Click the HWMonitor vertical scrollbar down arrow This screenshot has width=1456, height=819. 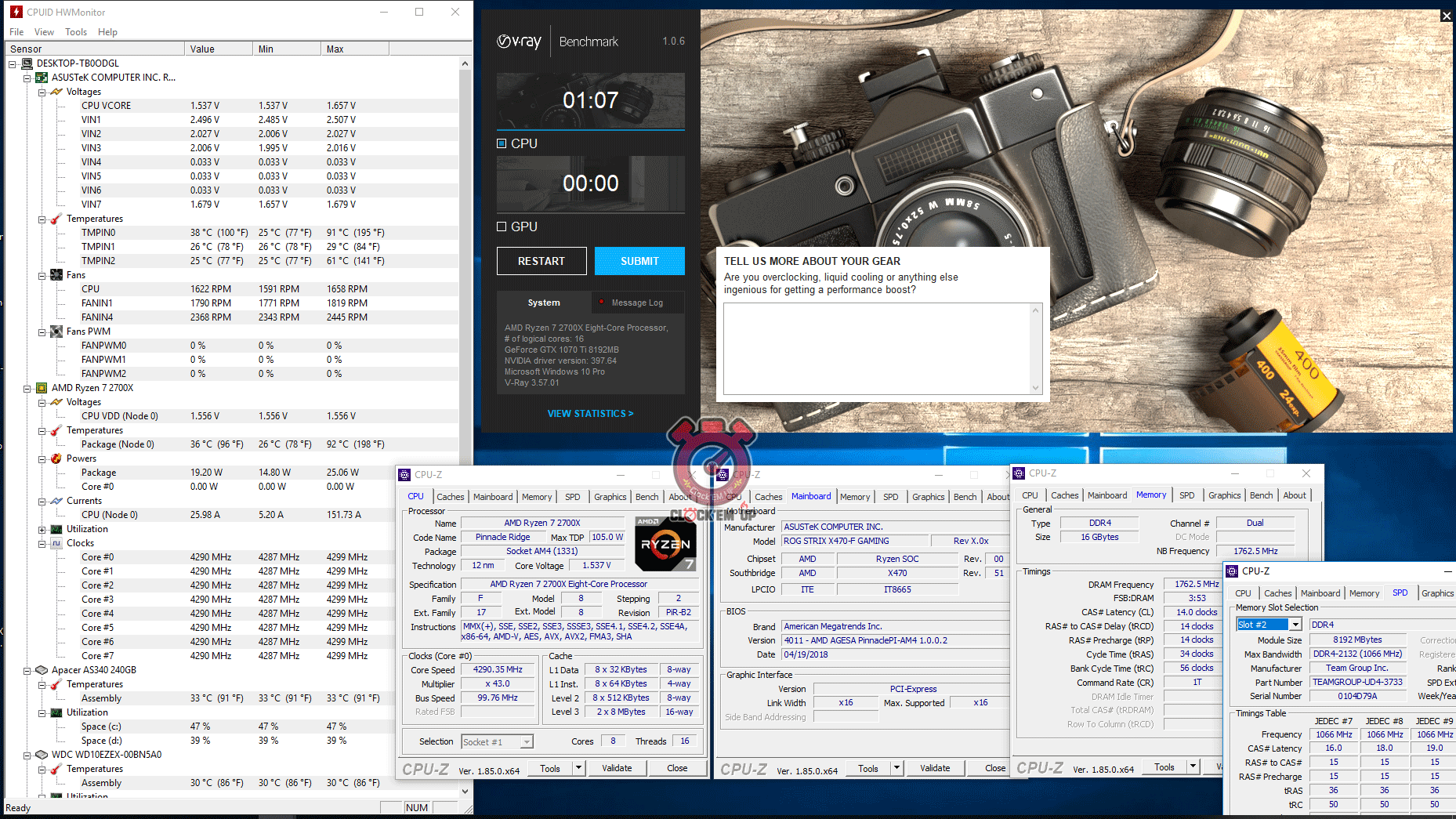(x=465, y=791)
